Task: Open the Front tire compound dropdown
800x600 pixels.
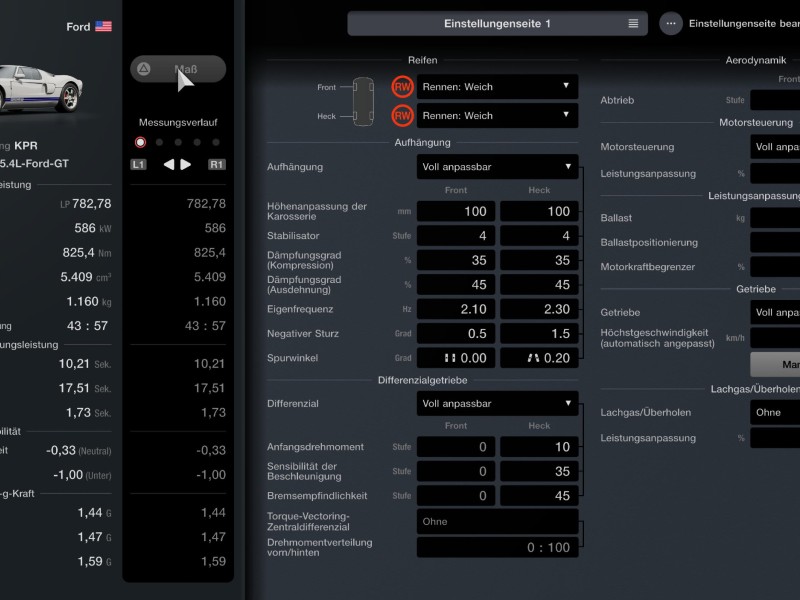Action: point(497,87)
